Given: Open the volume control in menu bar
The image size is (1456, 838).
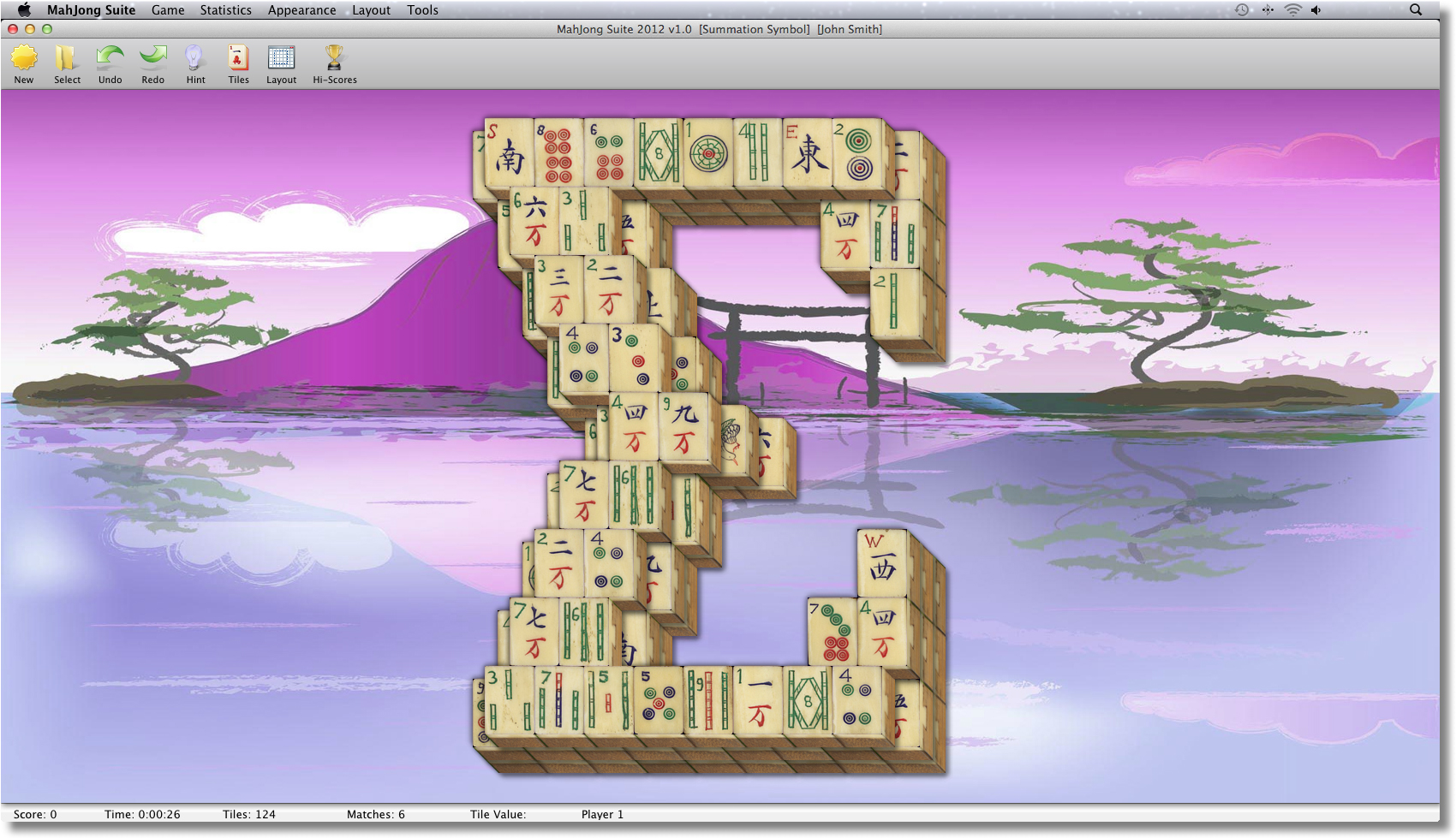Looking at the screenshot, I should coord(1316,10).
